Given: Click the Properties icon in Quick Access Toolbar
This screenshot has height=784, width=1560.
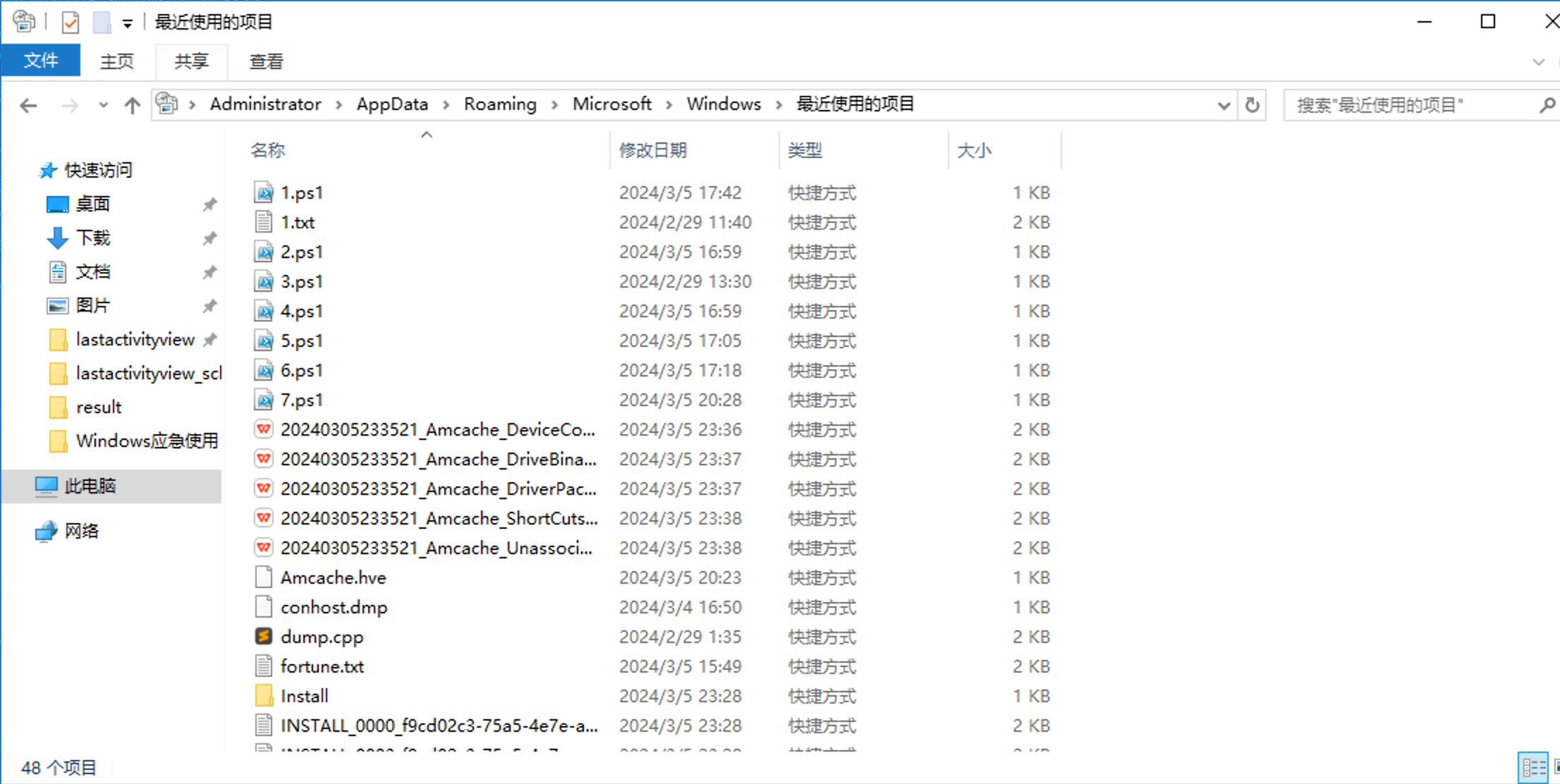Looking at the screenshot, I should (x=70, y=22).
